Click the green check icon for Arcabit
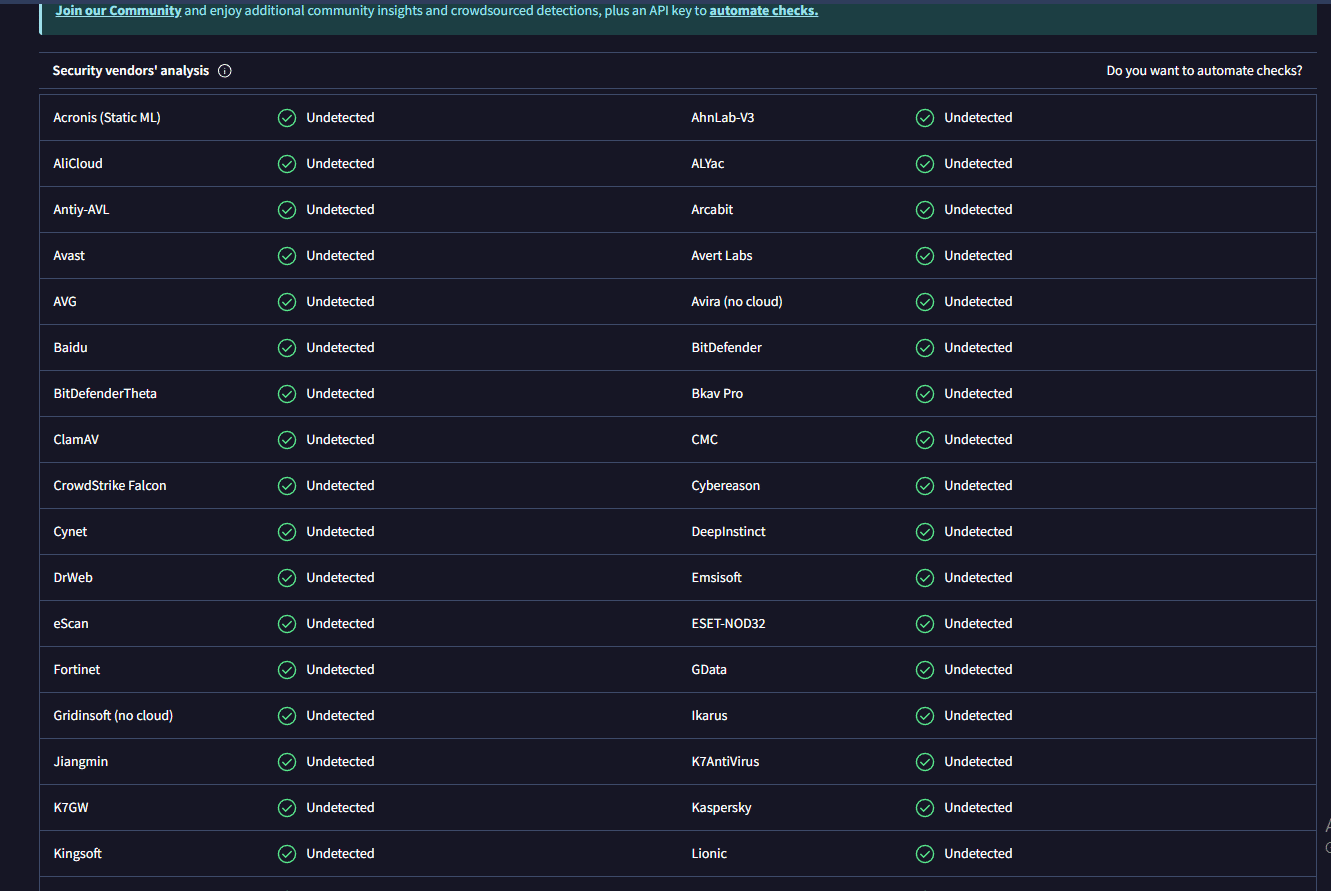The image size is (1331, 891). 925,210
